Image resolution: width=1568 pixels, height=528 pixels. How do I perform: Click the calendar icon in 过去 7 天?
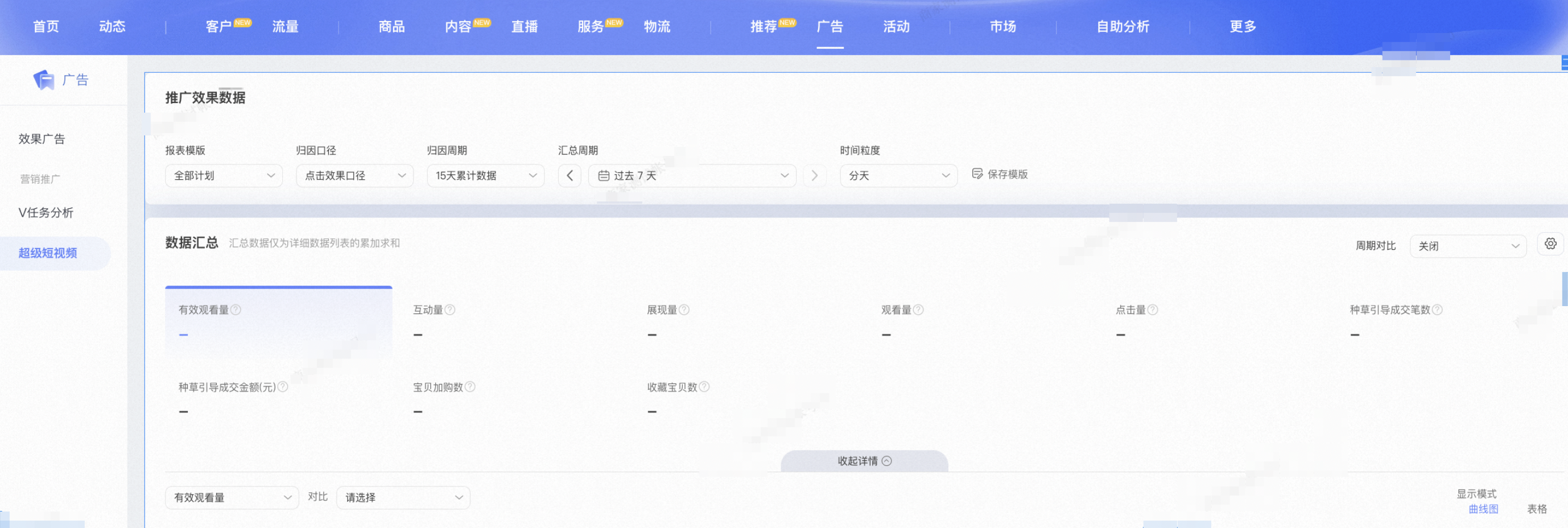[x=604, y=175]
